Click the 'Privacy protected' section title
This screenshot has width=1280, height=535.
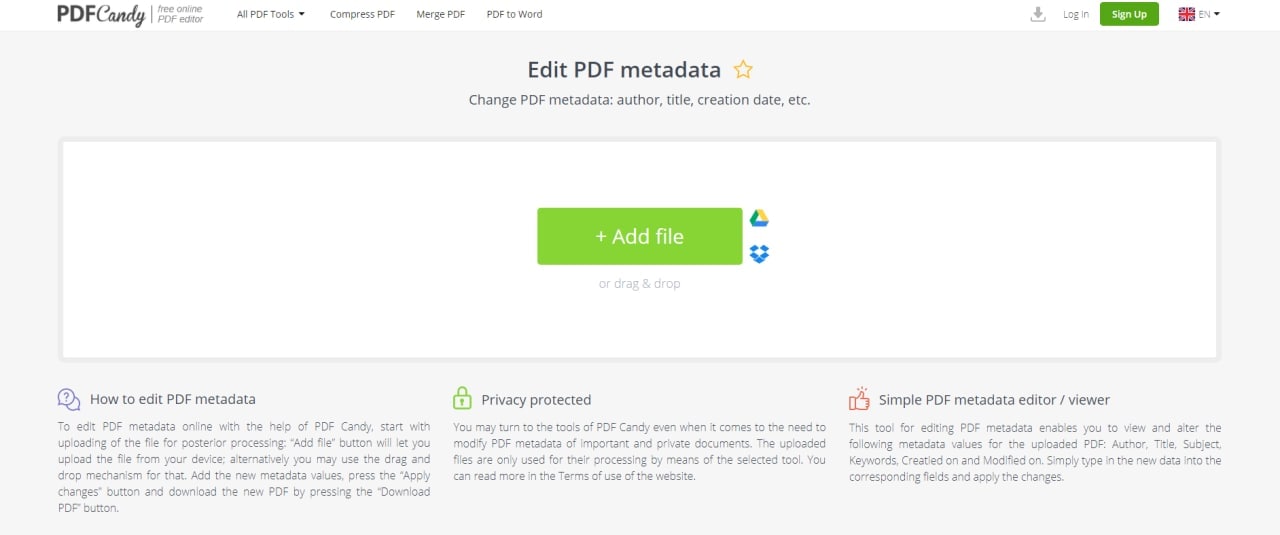click(536, 400)
